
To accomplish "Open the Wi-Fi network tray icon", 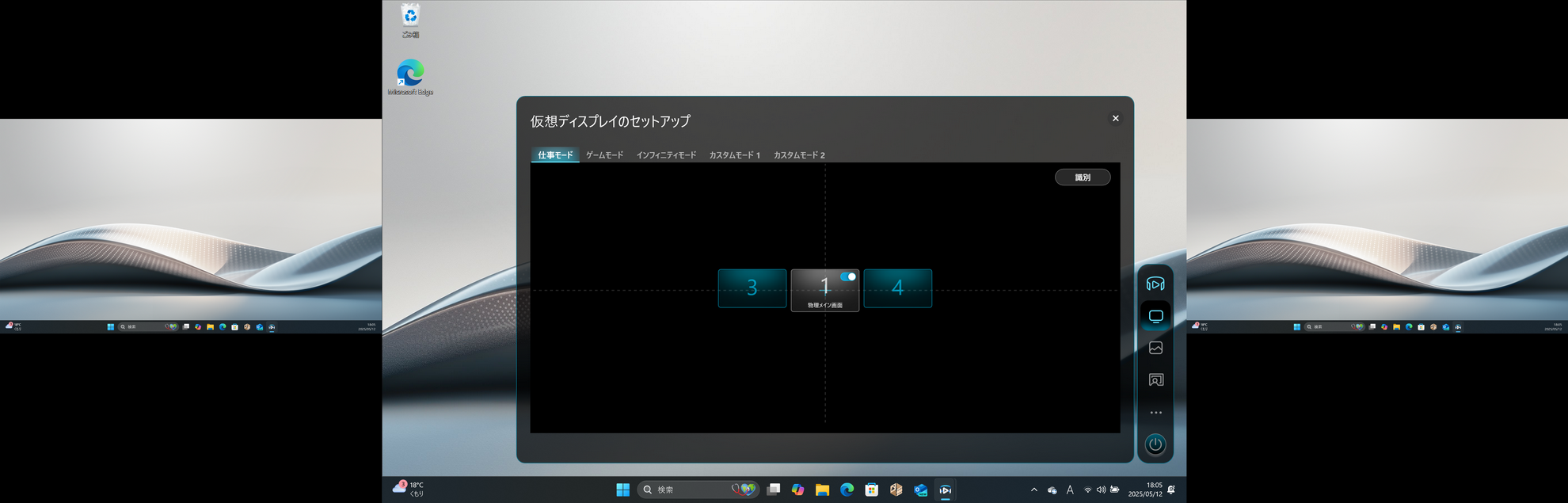I will coord(1088,490).
